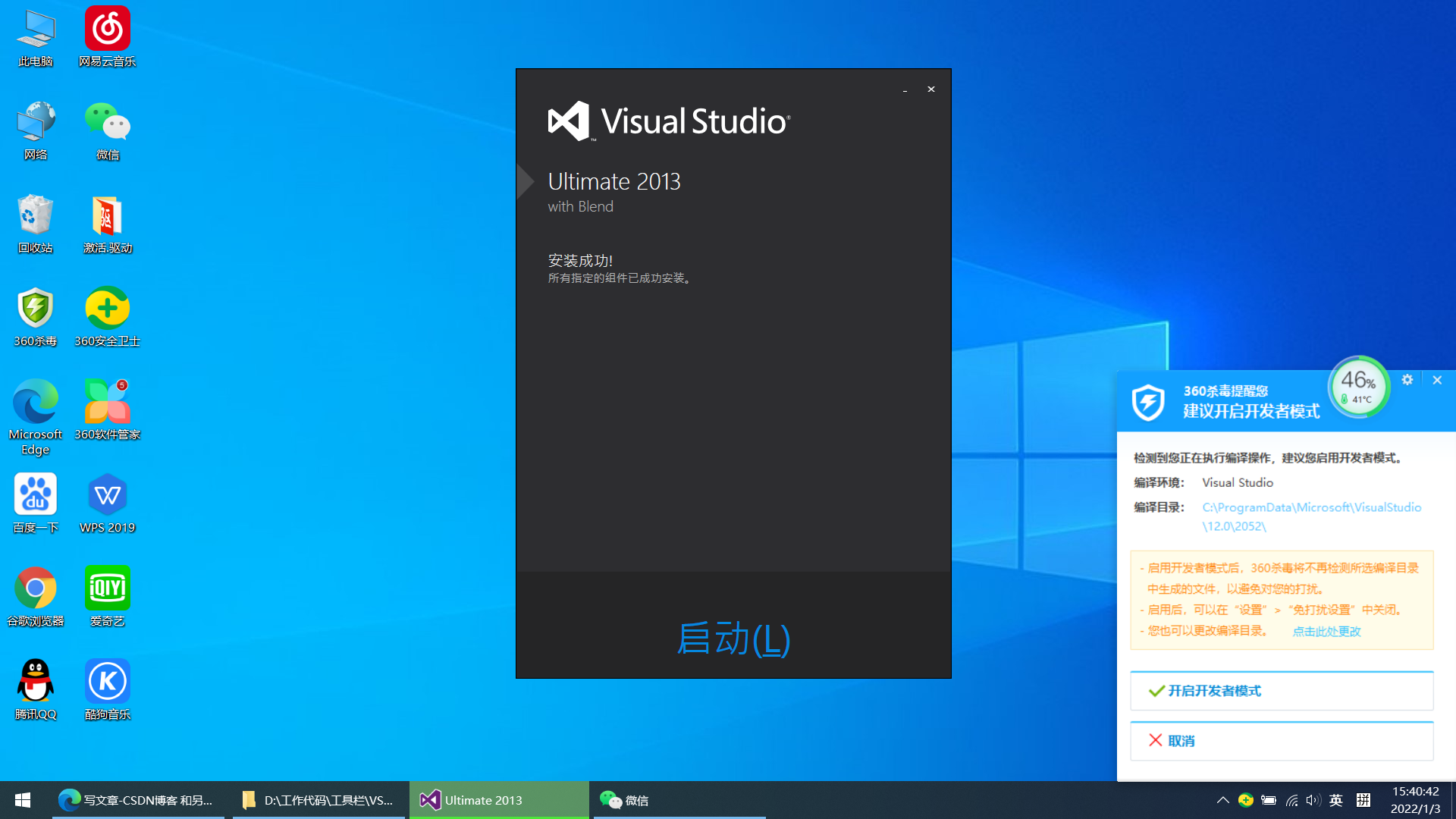This screenshot has width=1456, height=819.
Task: Open 网络 desktop icon
Action: (36, 131)
